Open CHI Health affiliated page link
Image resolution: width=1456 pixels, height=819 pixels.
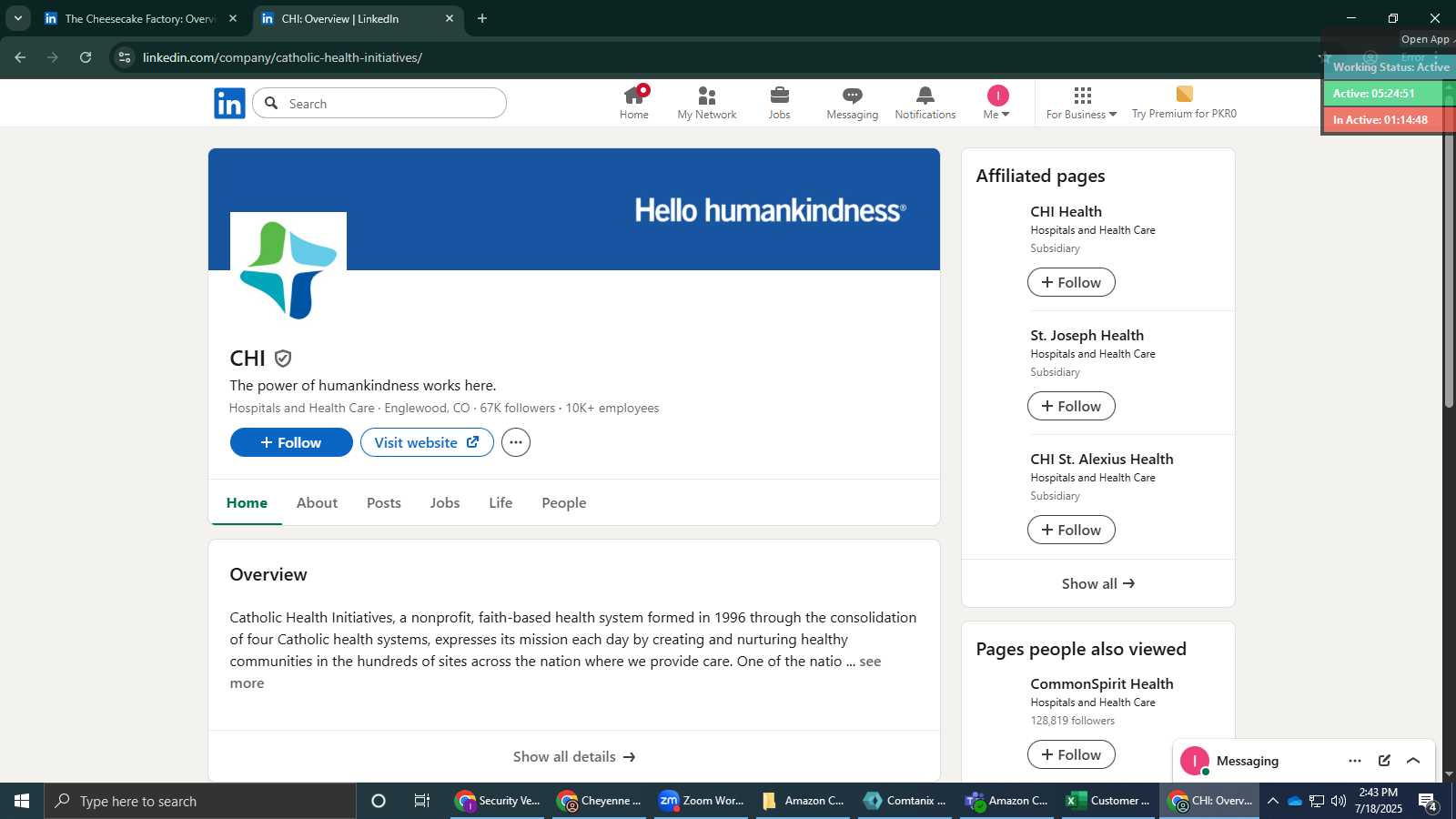1066,211
